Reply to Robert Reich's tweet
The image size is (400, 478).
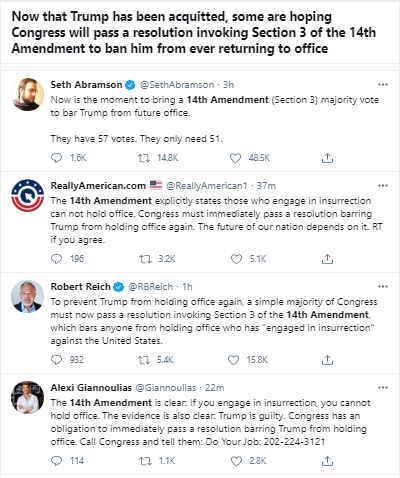[56, 360]
